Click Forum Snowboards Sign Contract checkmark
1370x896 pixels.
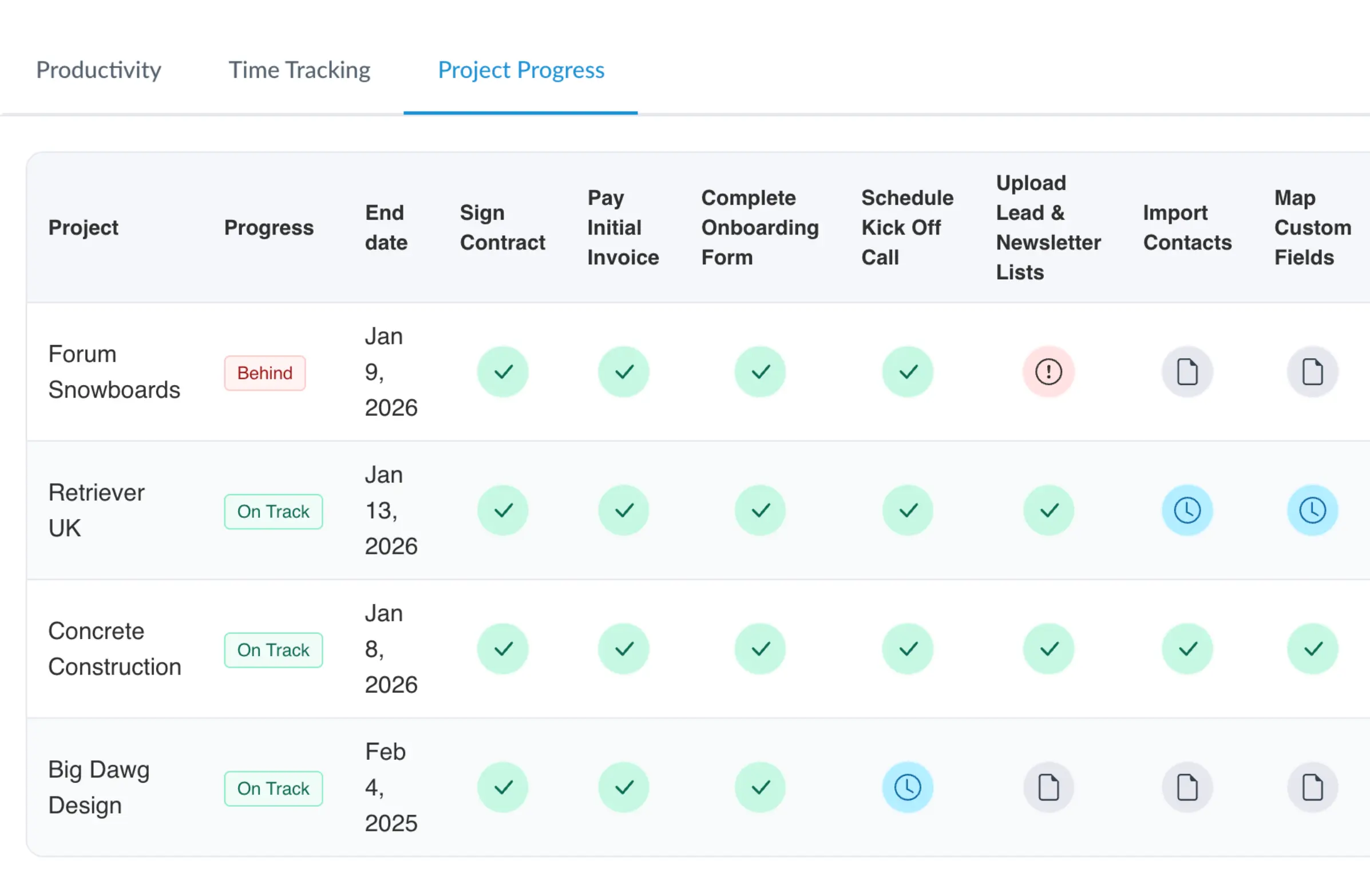(502, 372)
